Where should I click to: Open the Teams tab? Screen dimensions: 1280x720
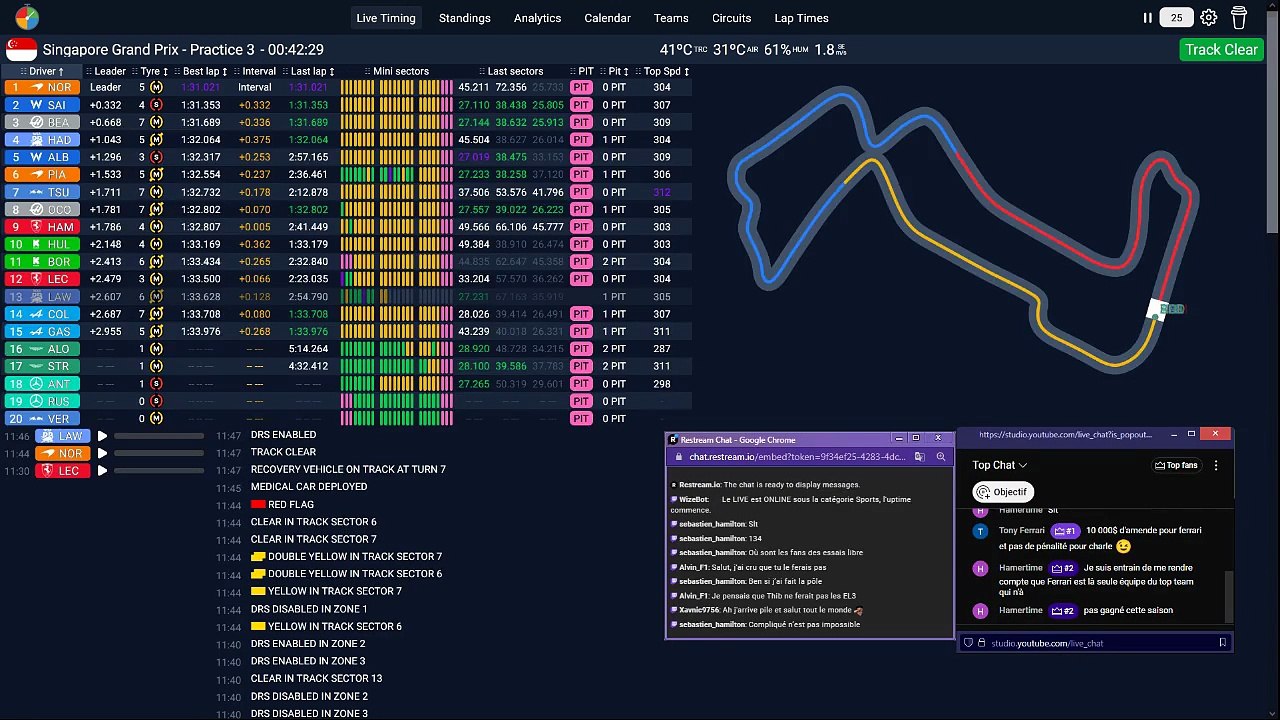click(671, 18)
